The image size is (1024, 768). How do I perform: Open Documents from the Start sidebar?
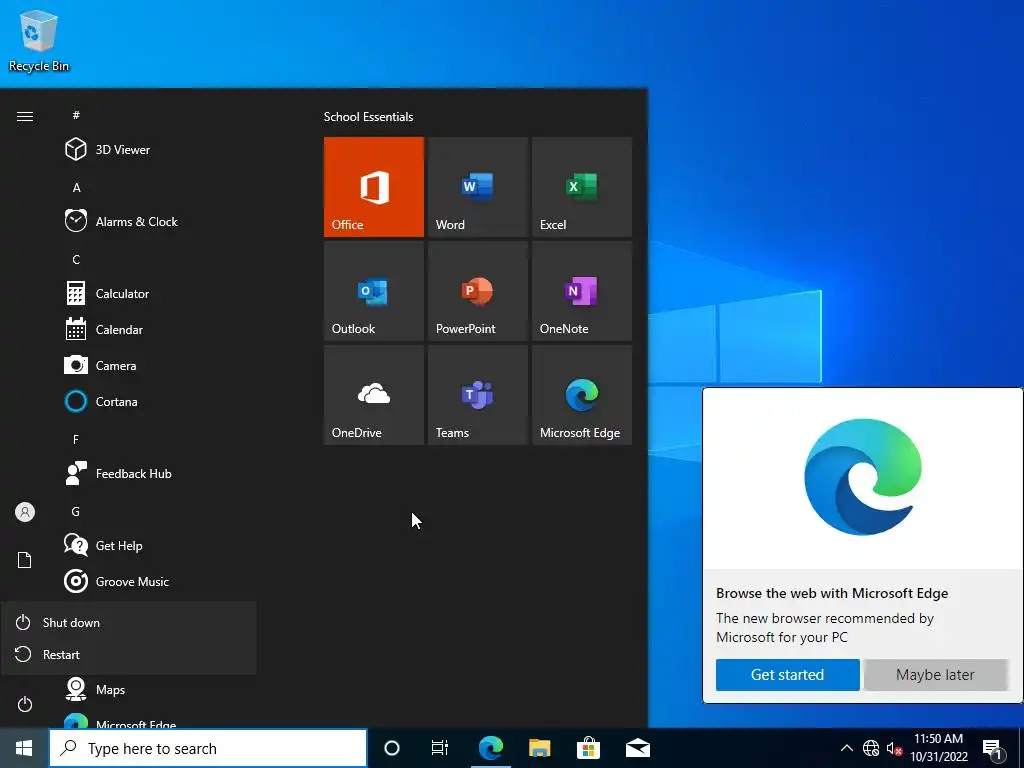[25, 560]
